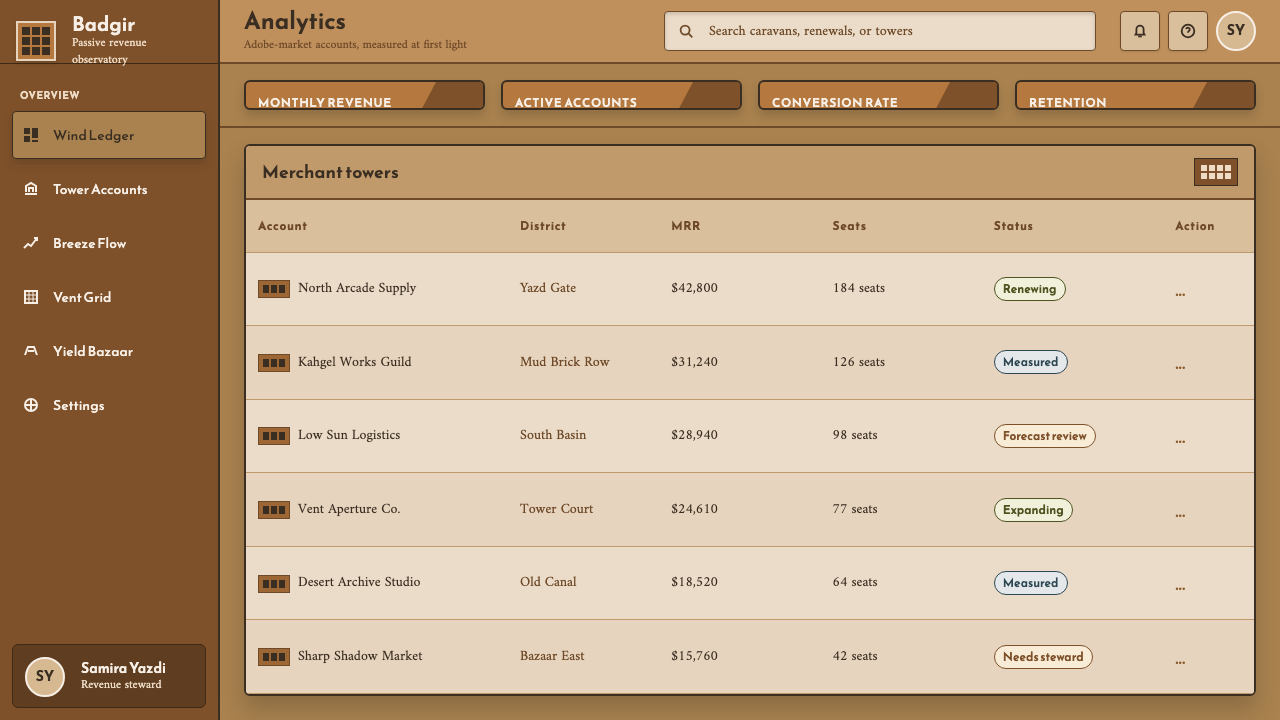This screenshot has height=720, width=1280.
Task: Click the North Arcade Supply tower icon
Action: tap(274, 289)
